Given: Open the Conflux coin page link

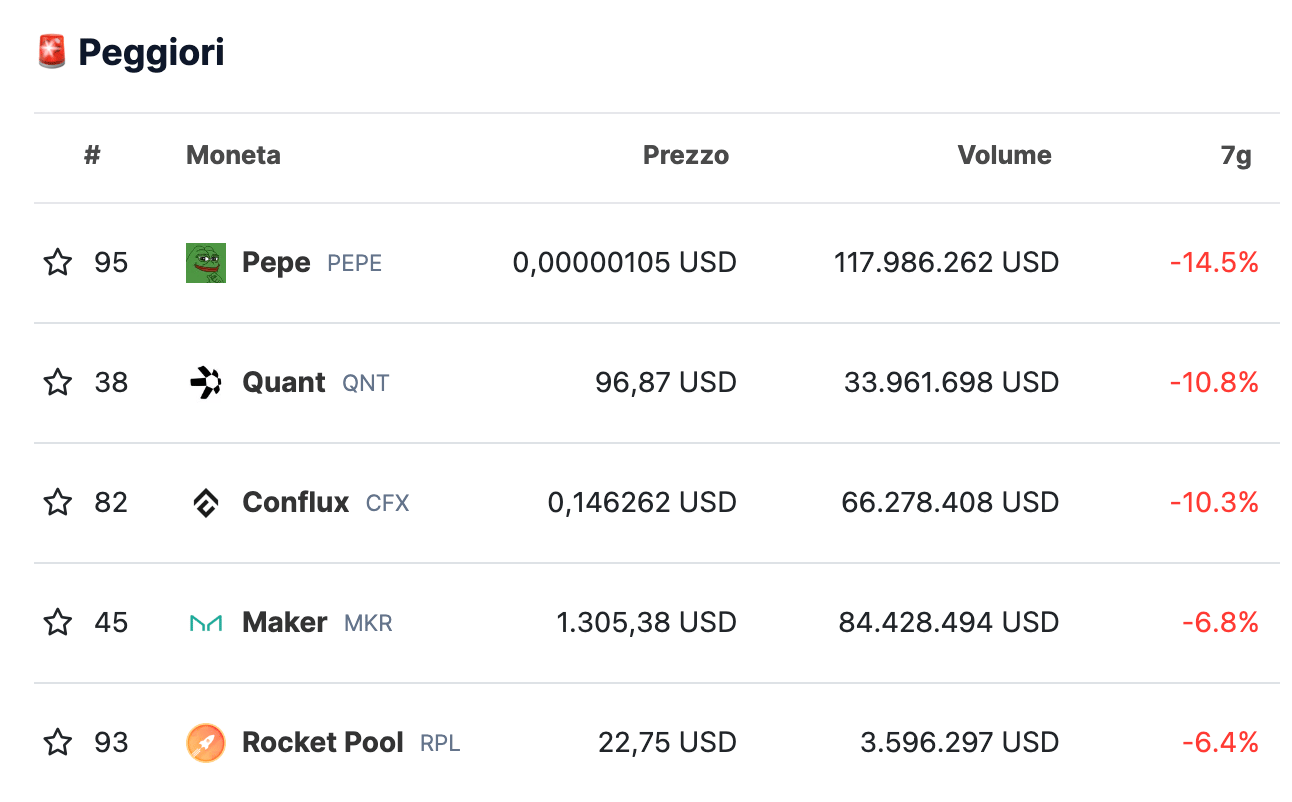Looking at the screenshot, I should [x=295, y=503].
